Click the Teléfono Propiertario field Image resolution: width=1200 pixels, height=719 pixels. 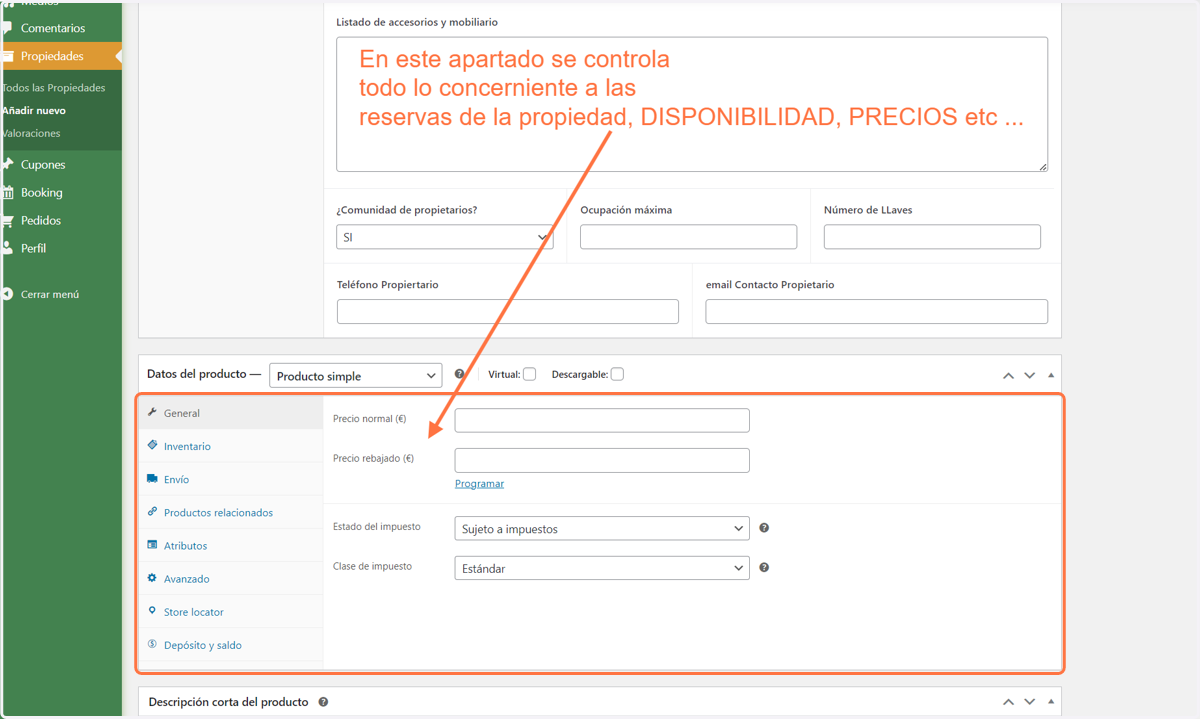click(x=508, y=311)
